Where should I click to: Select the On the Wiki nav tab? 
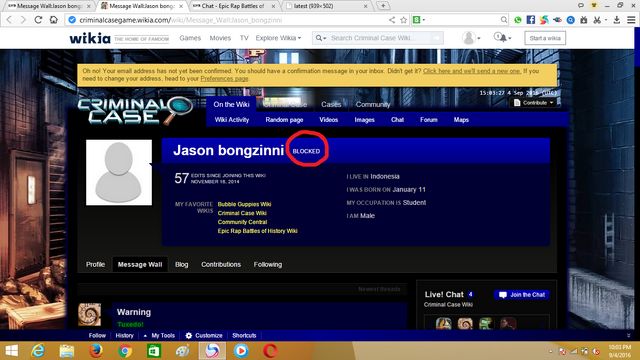point(231,104)
